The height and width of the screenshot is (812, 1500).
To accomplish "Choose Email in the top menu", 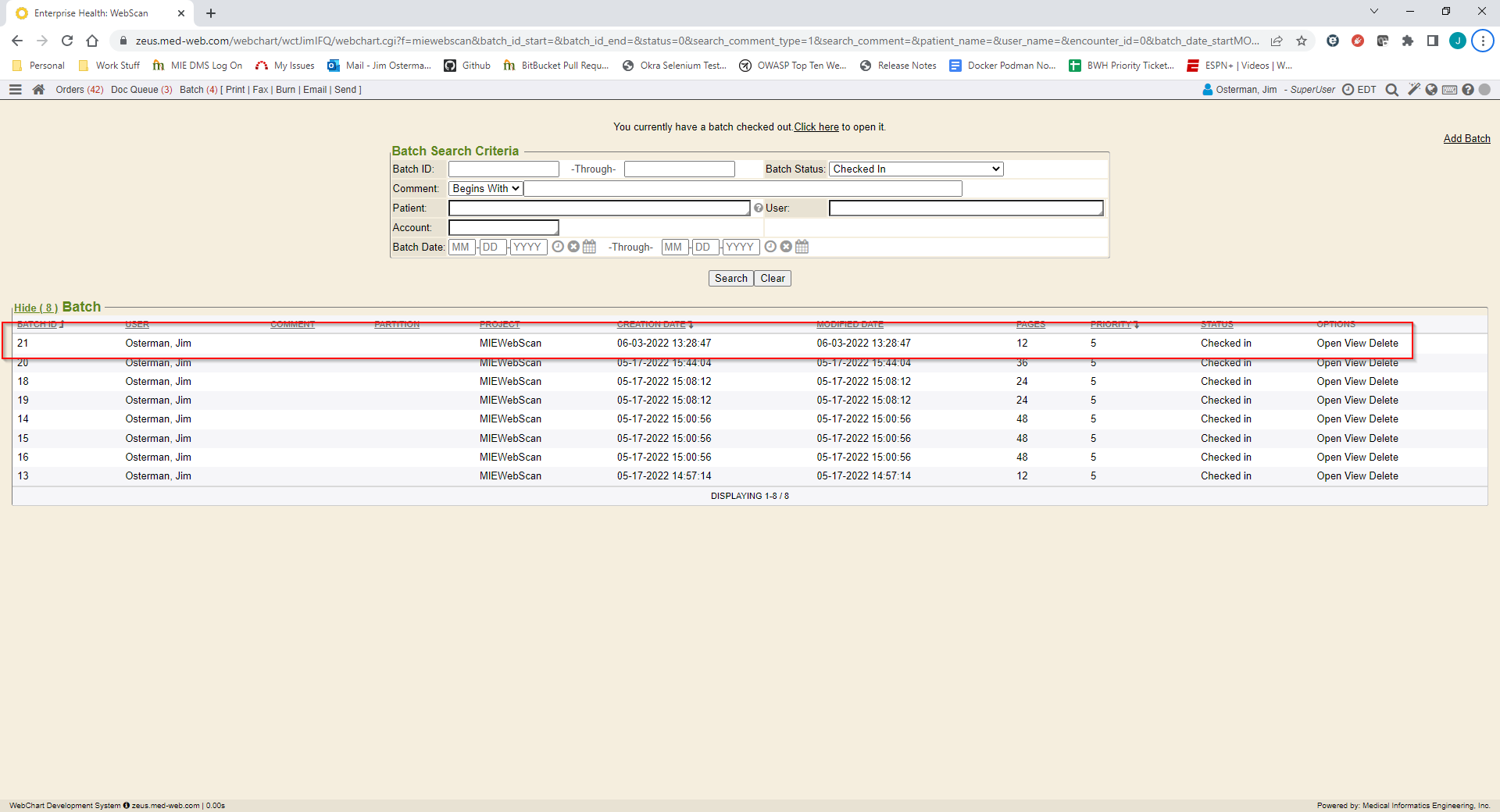I will [315, 90].
